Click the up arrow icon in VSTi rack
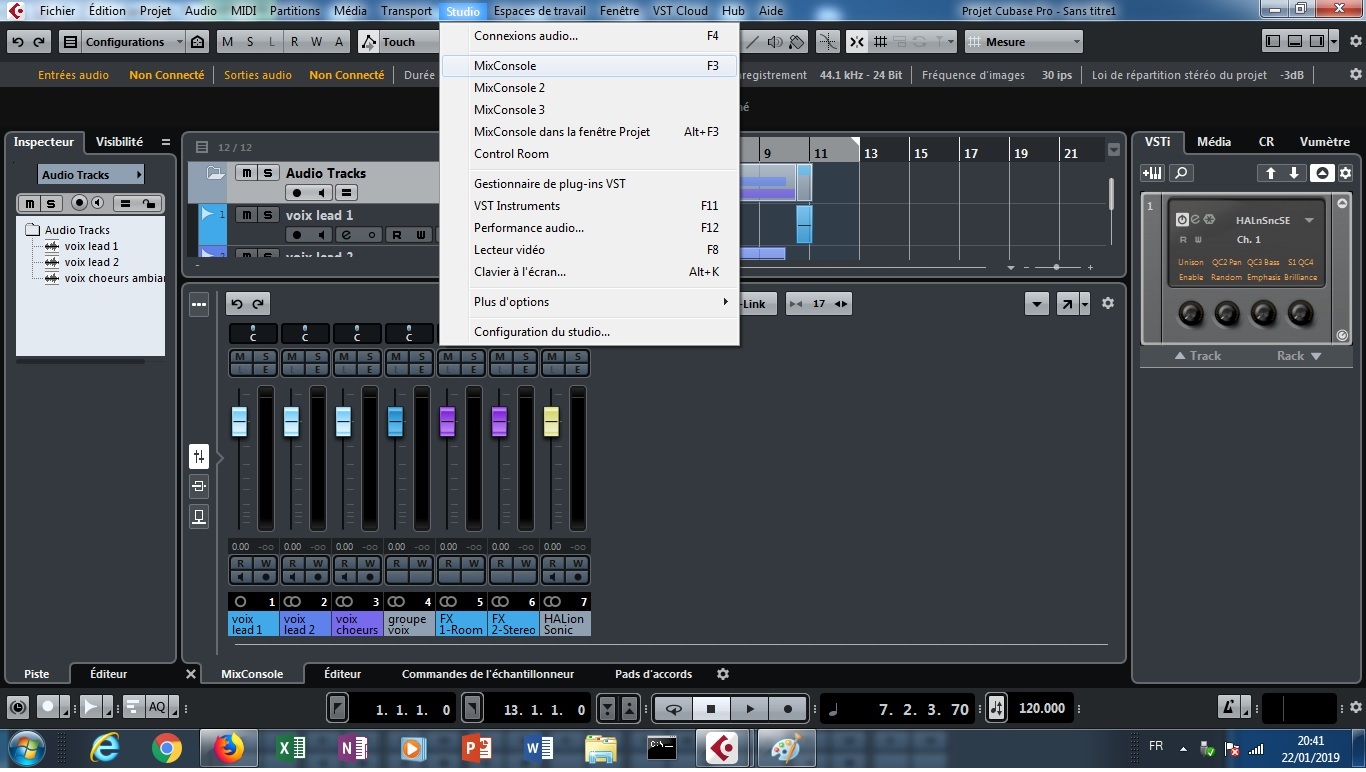The width and height of the screenshot is (1366, 772). click(1271, 173)
